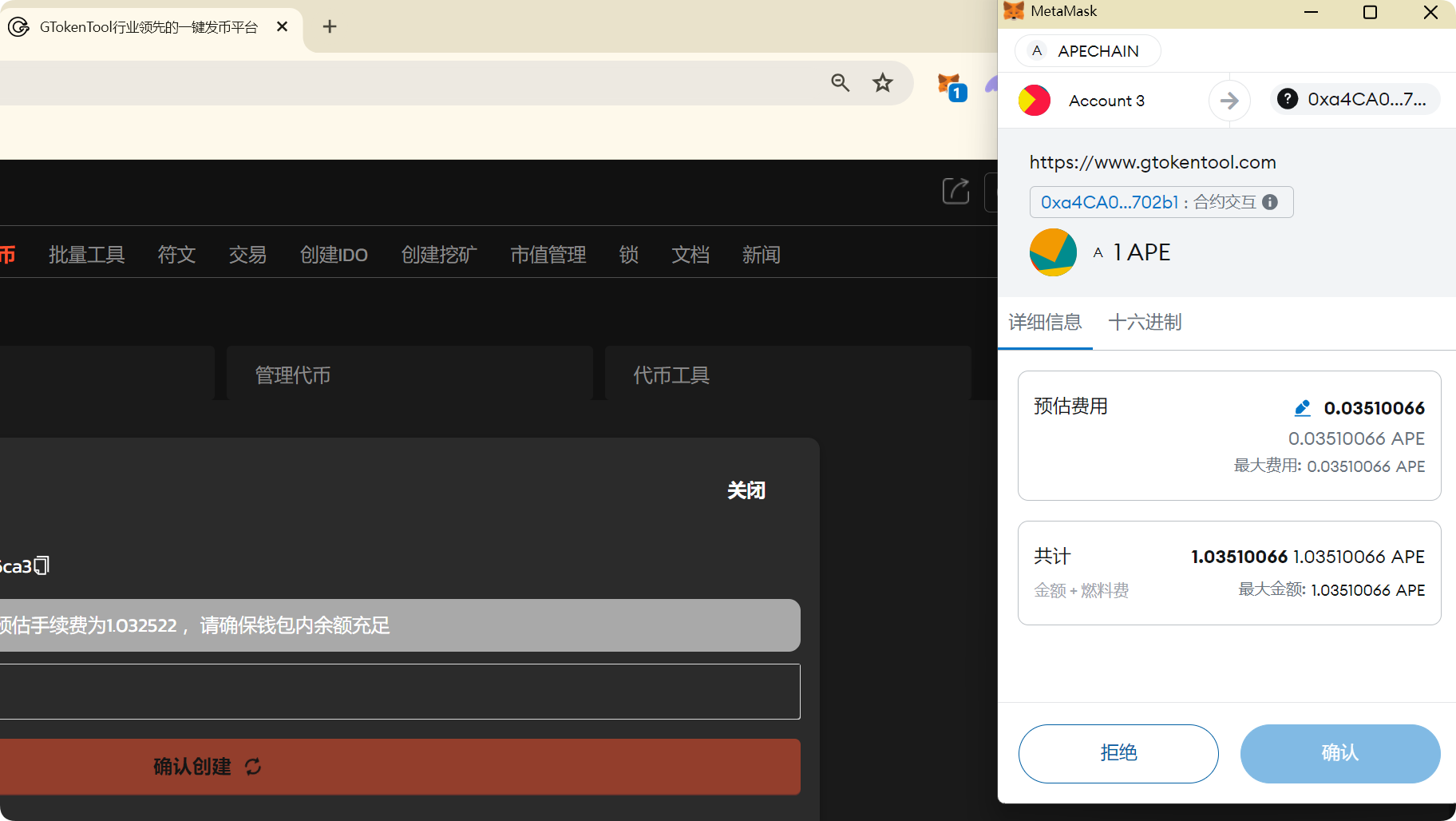
Task: Close the MetaMask window
Action: click(x=1430, y=12)
